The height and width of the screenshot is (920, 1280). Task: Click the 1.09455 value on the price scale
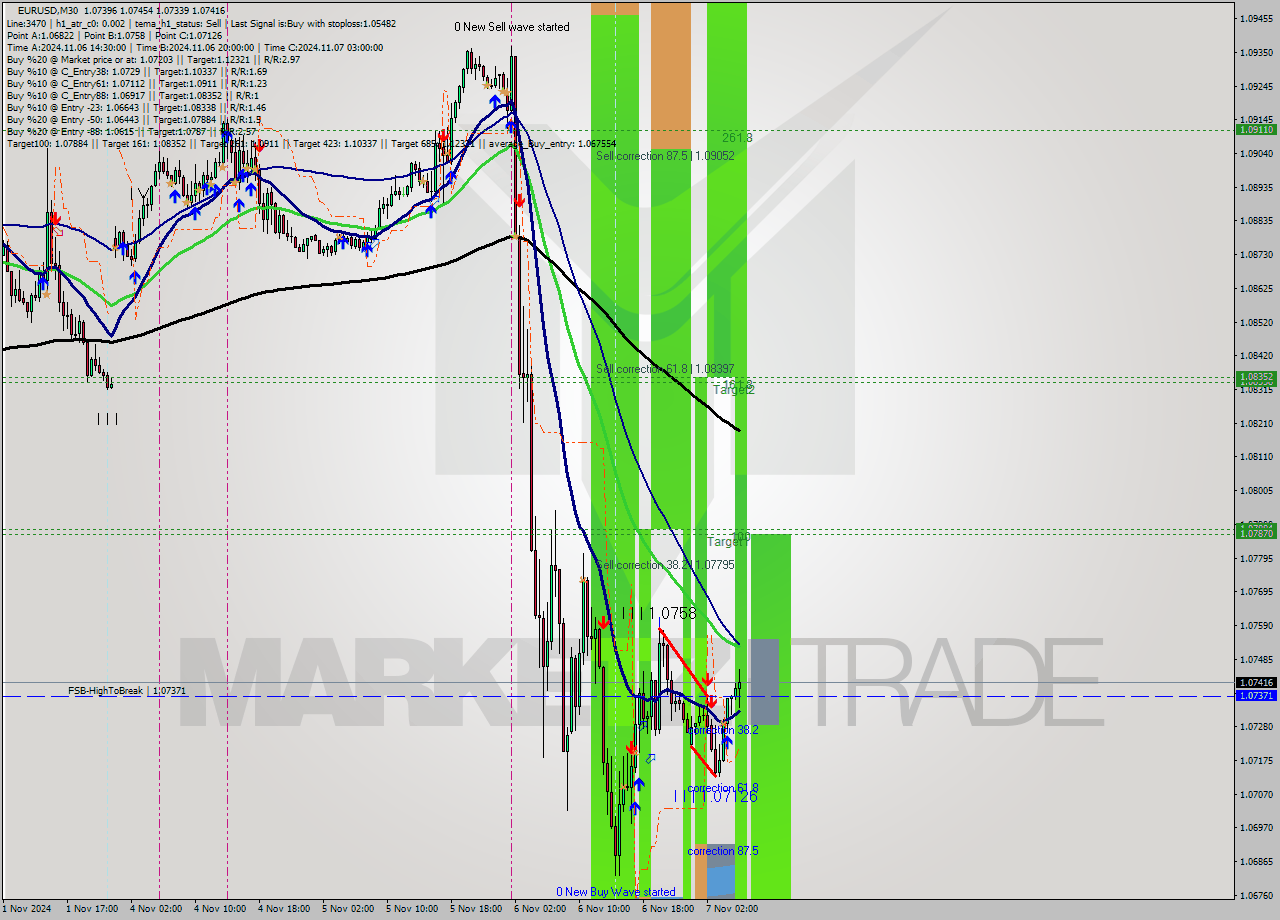coord(1257,18)
